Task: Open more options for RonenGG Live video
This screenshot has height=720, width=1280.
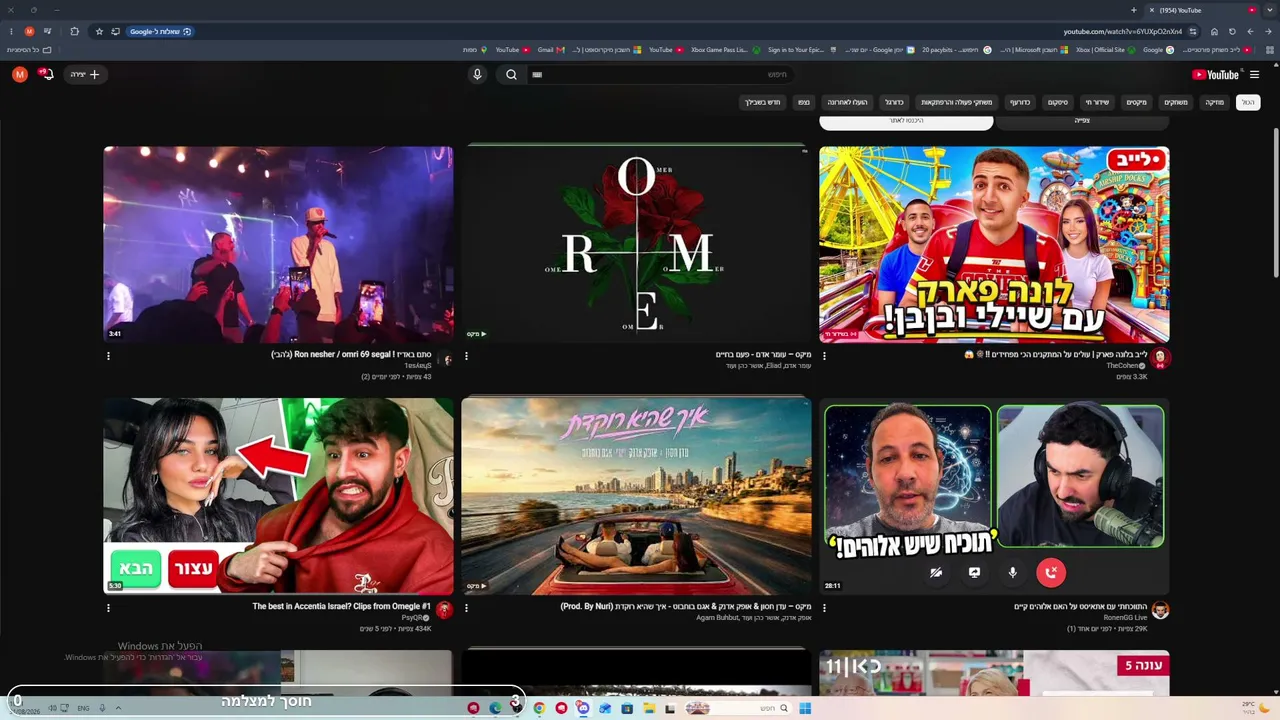Action: coord(824,608)
